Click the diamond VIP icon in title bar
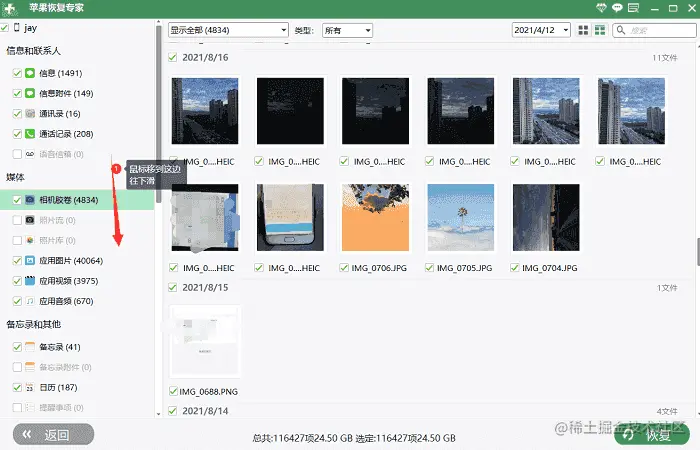 [x=601, y=8]
